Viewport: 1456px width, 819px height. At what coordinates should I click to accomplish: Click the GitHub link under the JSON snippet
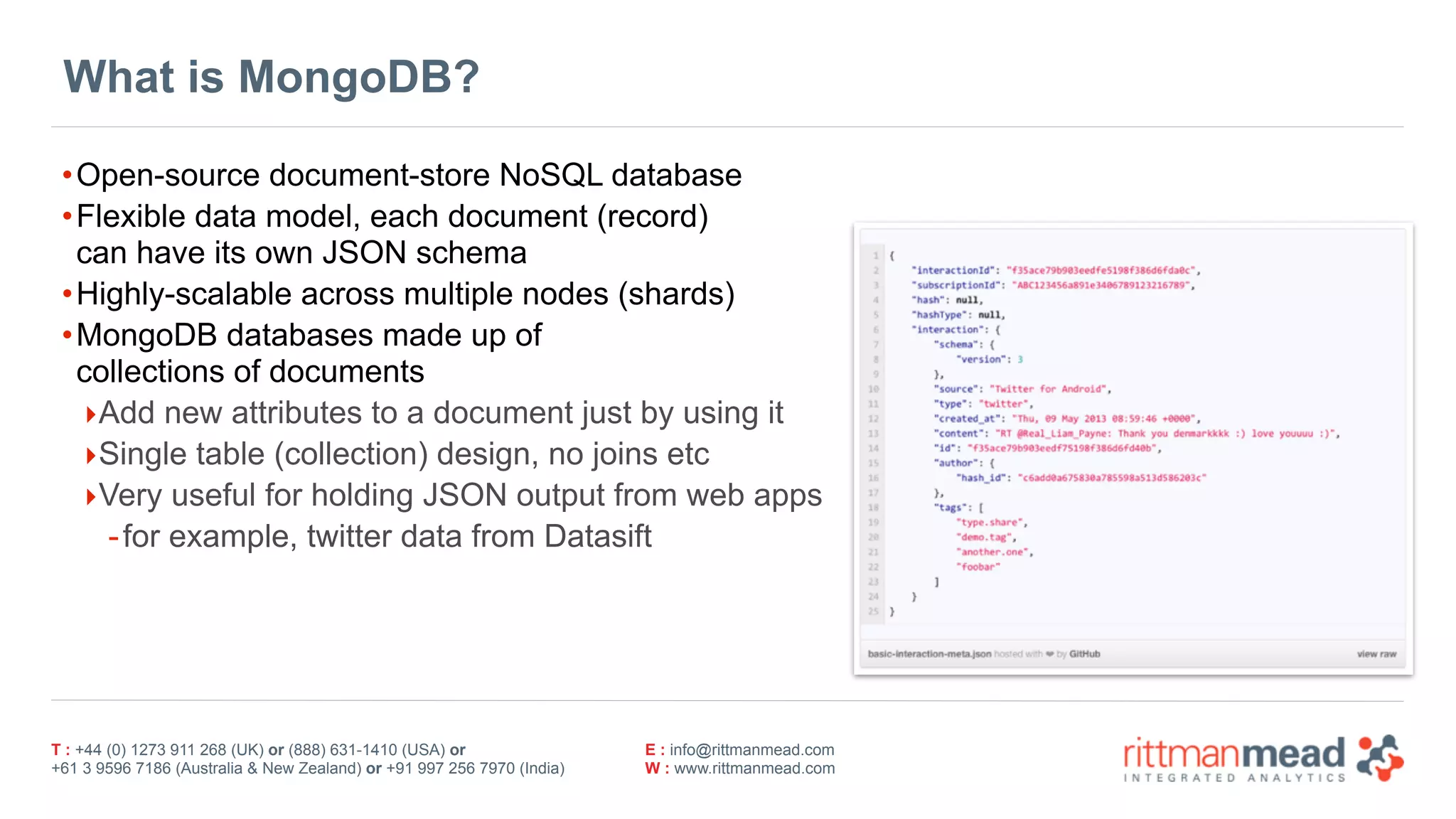pyautogui.click(x=1084, y=654)
